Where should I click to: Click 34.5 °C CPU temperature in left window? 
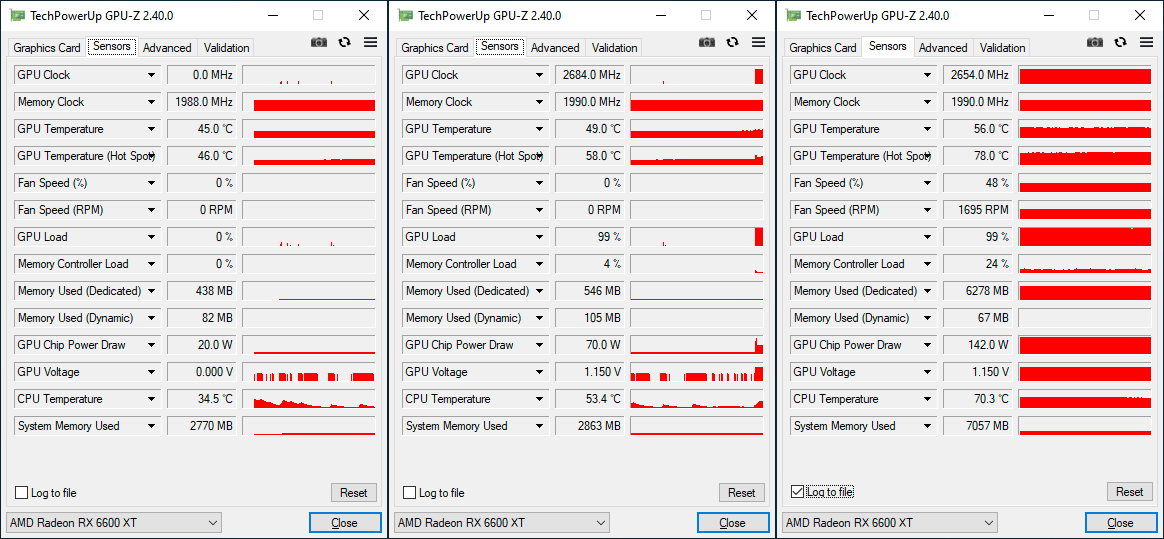[x=200, y=399]
